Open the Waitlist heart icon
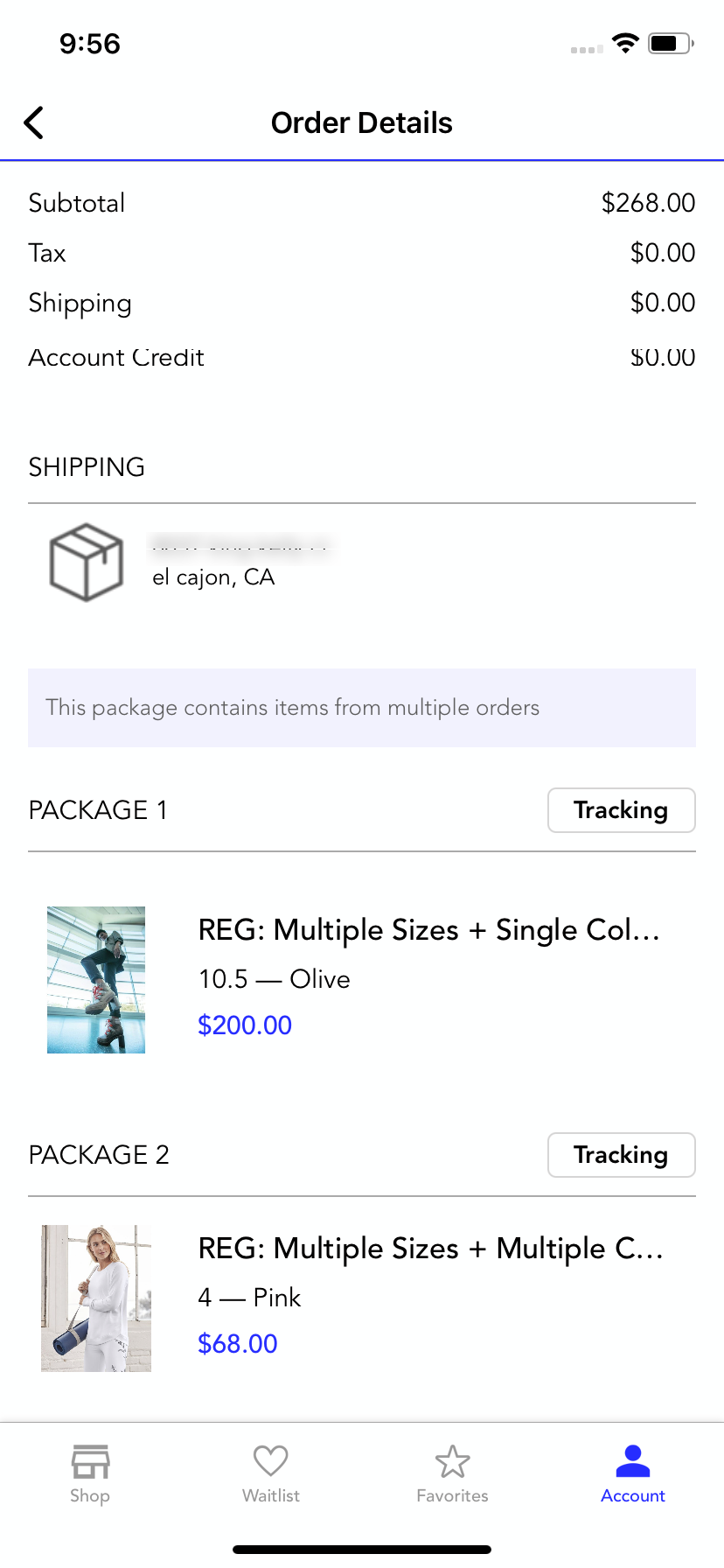The width and height of the screenshot is (724, 1568). coord(271,1461)
